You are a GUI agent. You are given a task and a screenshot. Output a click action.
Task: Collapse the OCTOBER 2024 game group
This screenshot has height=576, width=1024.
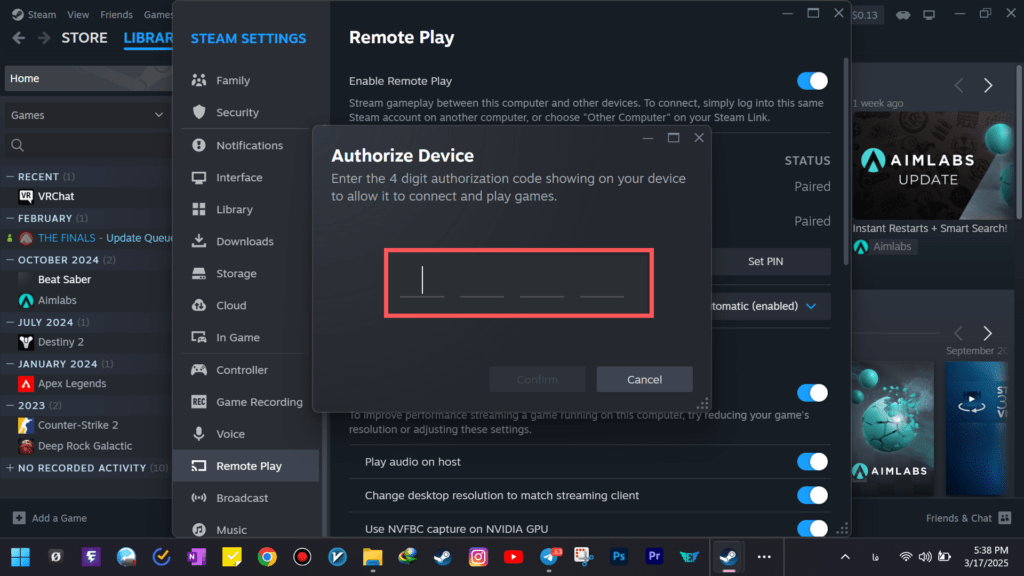10,260
